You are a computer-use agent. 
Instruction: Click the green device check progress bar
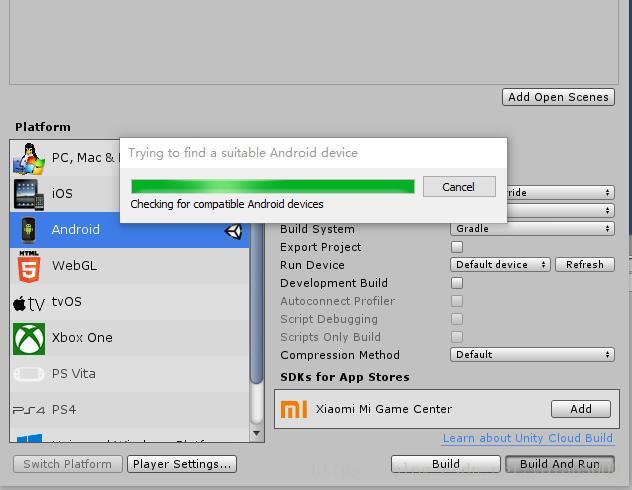tap(273, 187)
